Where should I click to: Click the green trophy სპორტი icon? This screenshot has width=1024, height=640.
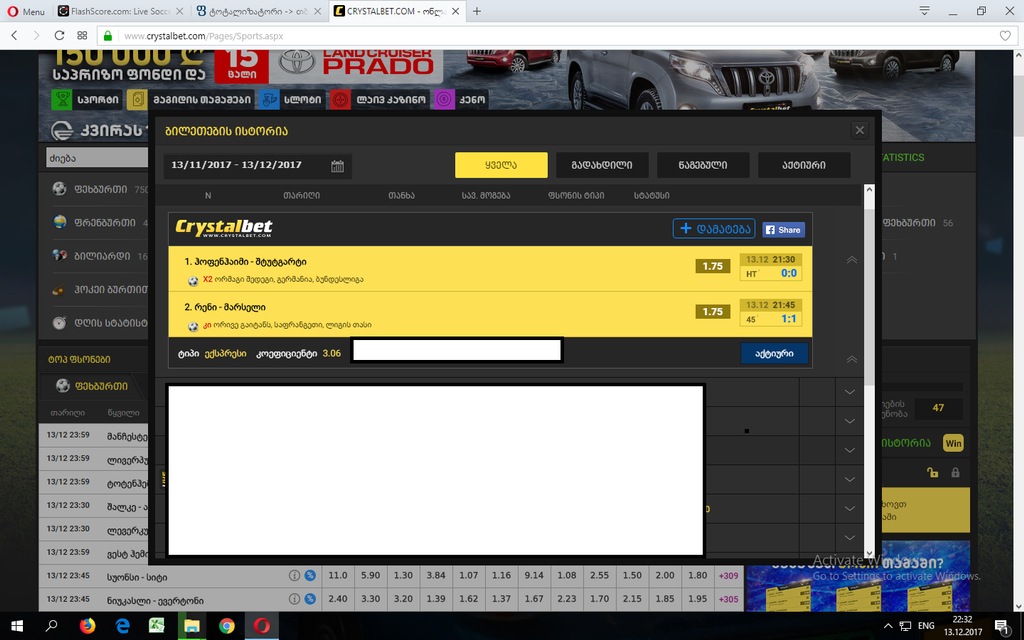(x=62, y=99)
